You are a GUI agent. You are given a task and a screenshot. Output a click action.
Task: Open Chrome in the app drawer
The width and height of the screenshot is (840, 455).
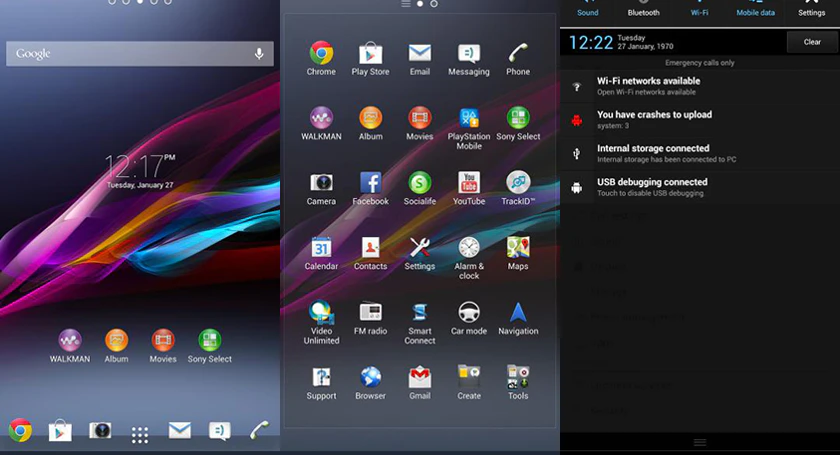pyautogui.click(x=321, y=58)
